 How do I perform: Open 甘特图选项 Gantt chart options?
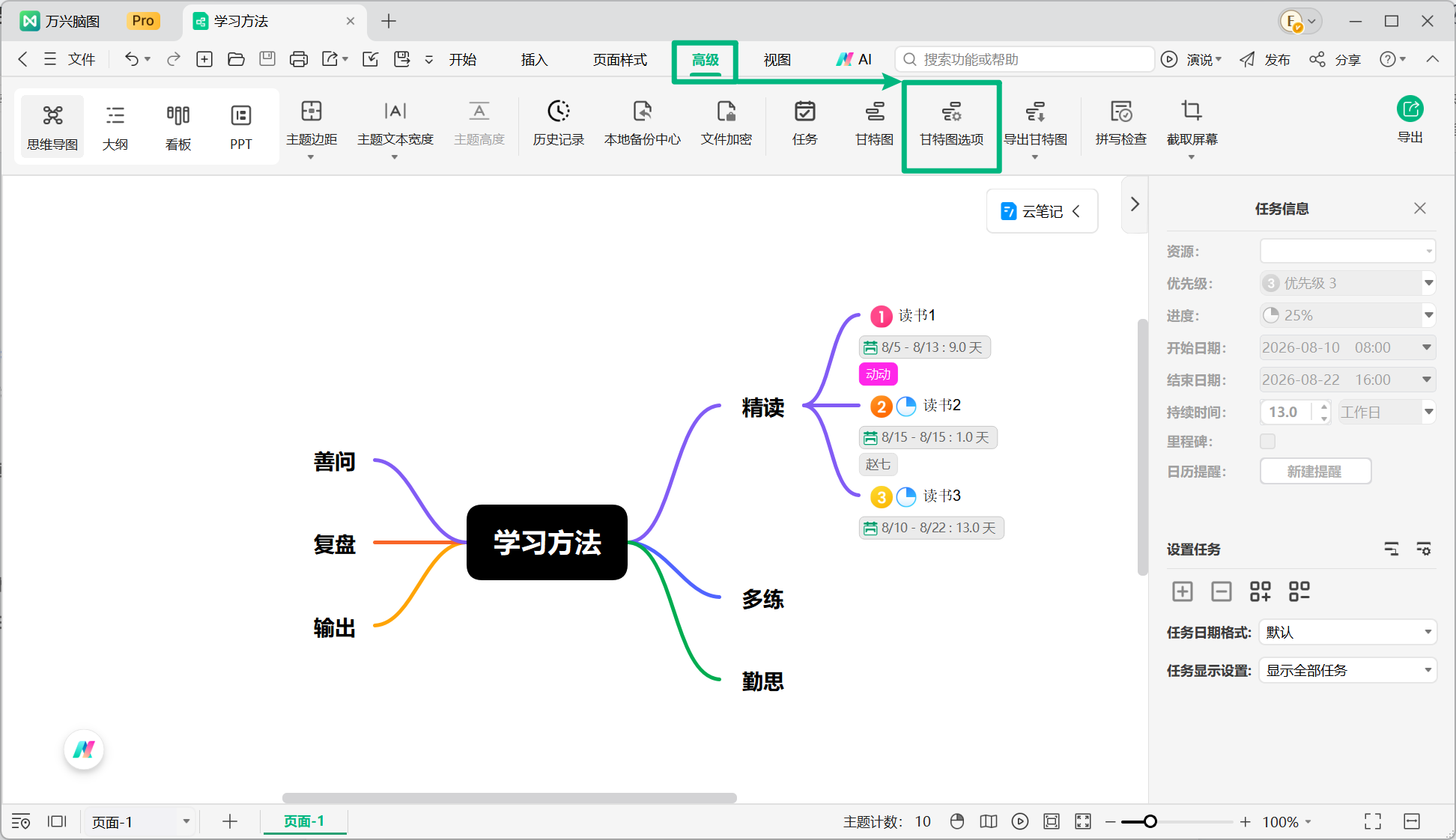[x=952, y=124]
